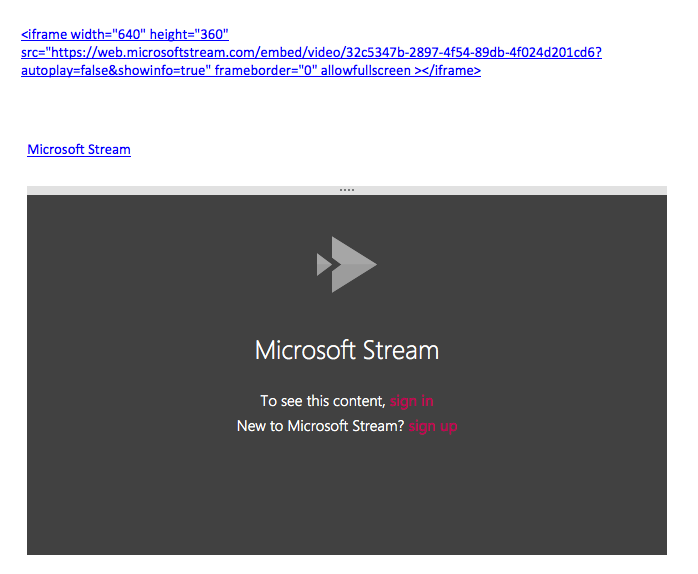Follow the pink 'sign up' link
Viewport: 698px width, 574px height.
pos(433,426)
